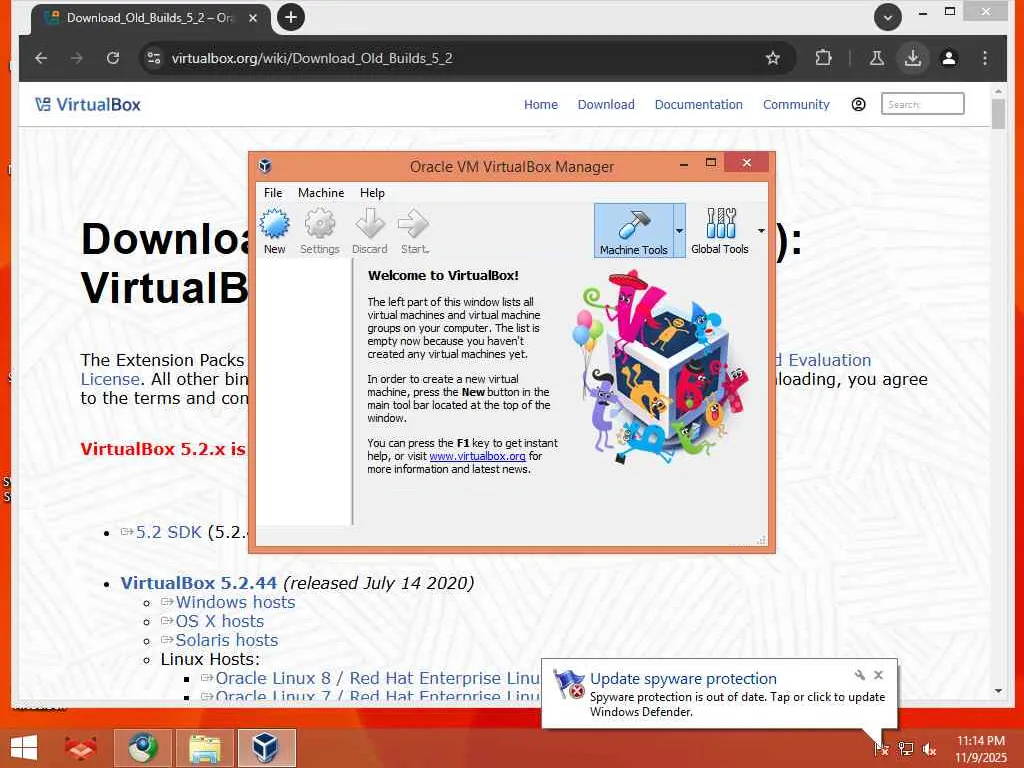Viewport: 1024px width, 768px height.
Task: Click the New virtual machine icon
Action: (x=274, y=231)
